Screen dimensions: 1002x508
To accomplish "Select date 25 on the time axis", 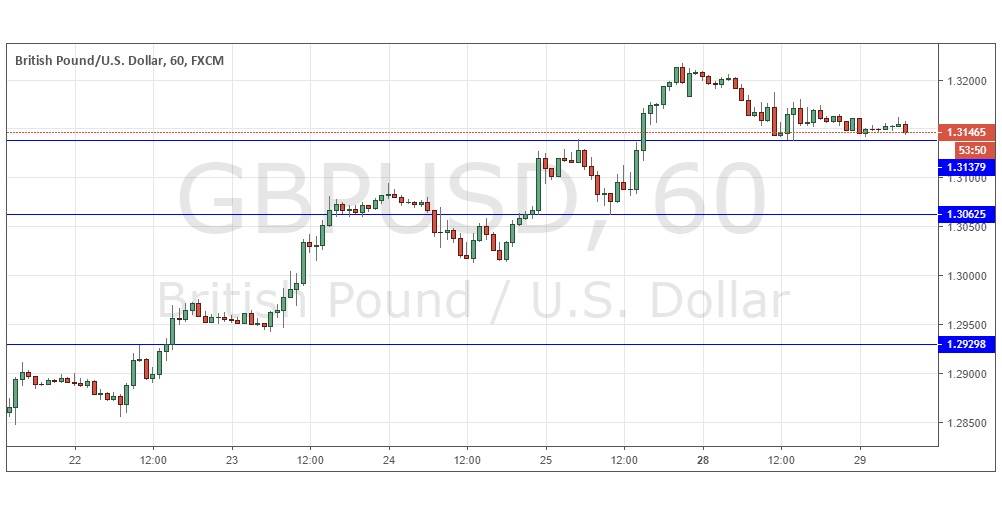I will pyautogui.click(x=545, y=461).
